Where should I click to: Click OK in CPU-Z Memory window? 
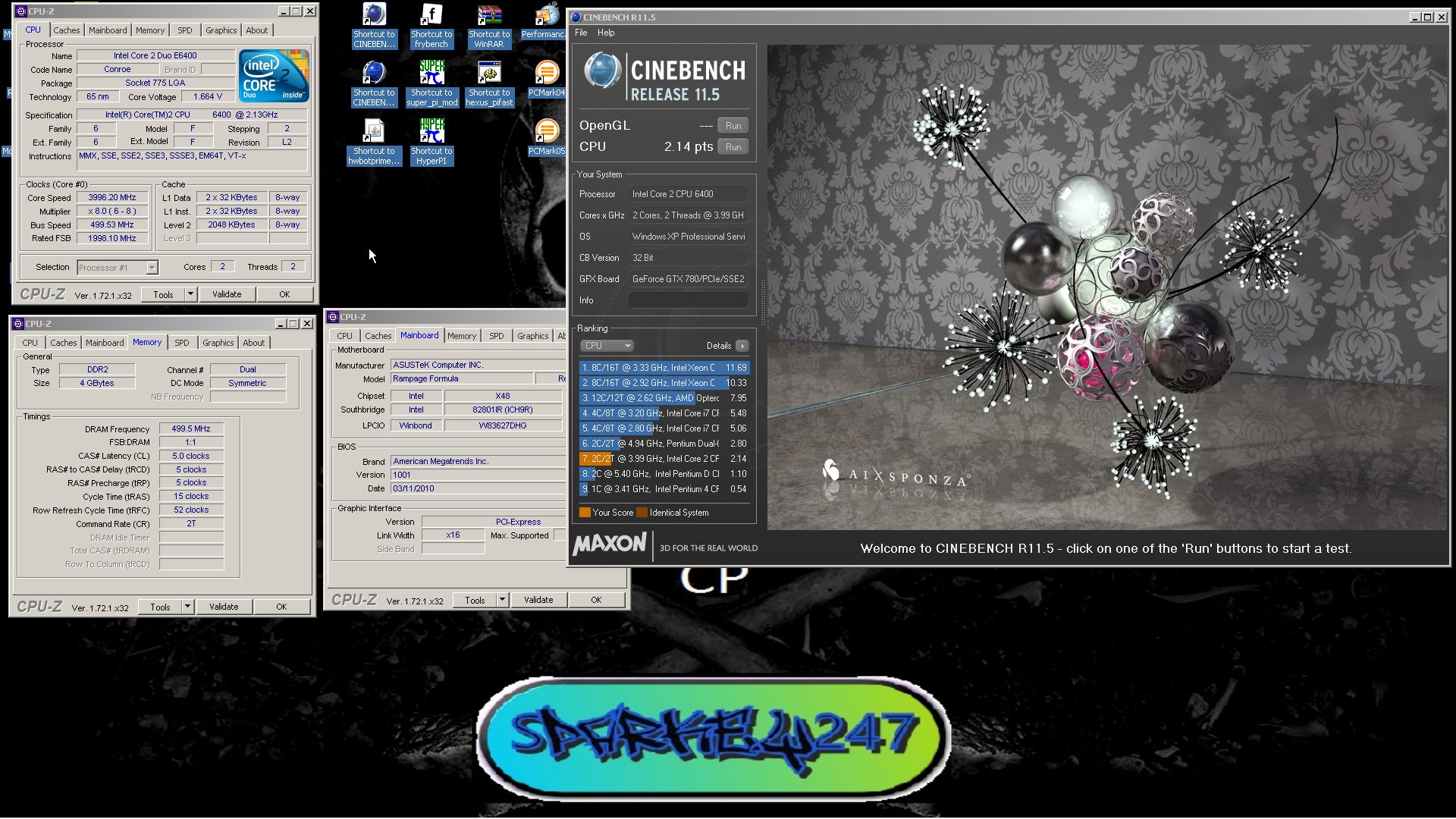point(281,607)
